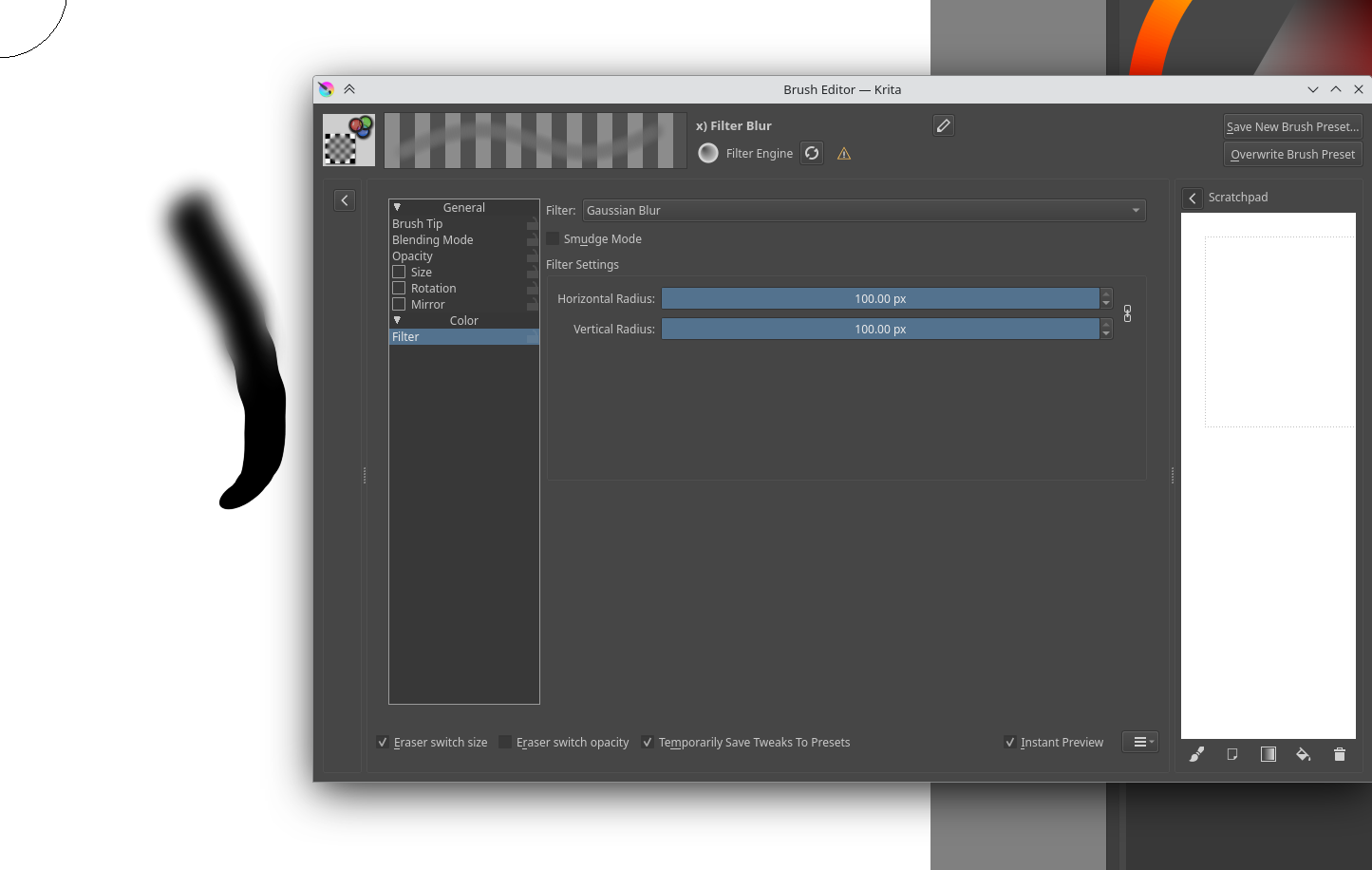
Task: Open the brush editor options menu button
Action: click(x=1139, y=742)
